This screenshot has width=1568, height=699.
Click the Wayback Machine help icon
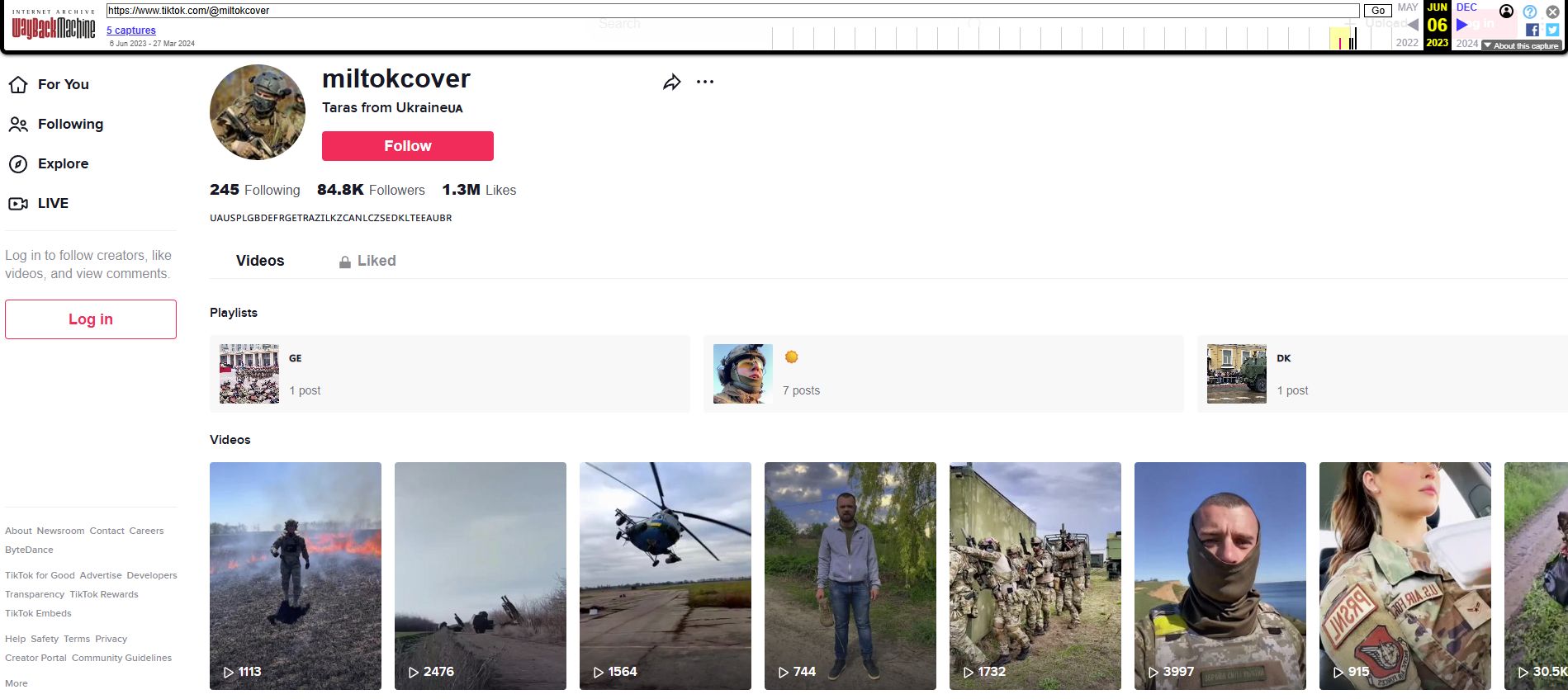click(x=1530, y=12)
